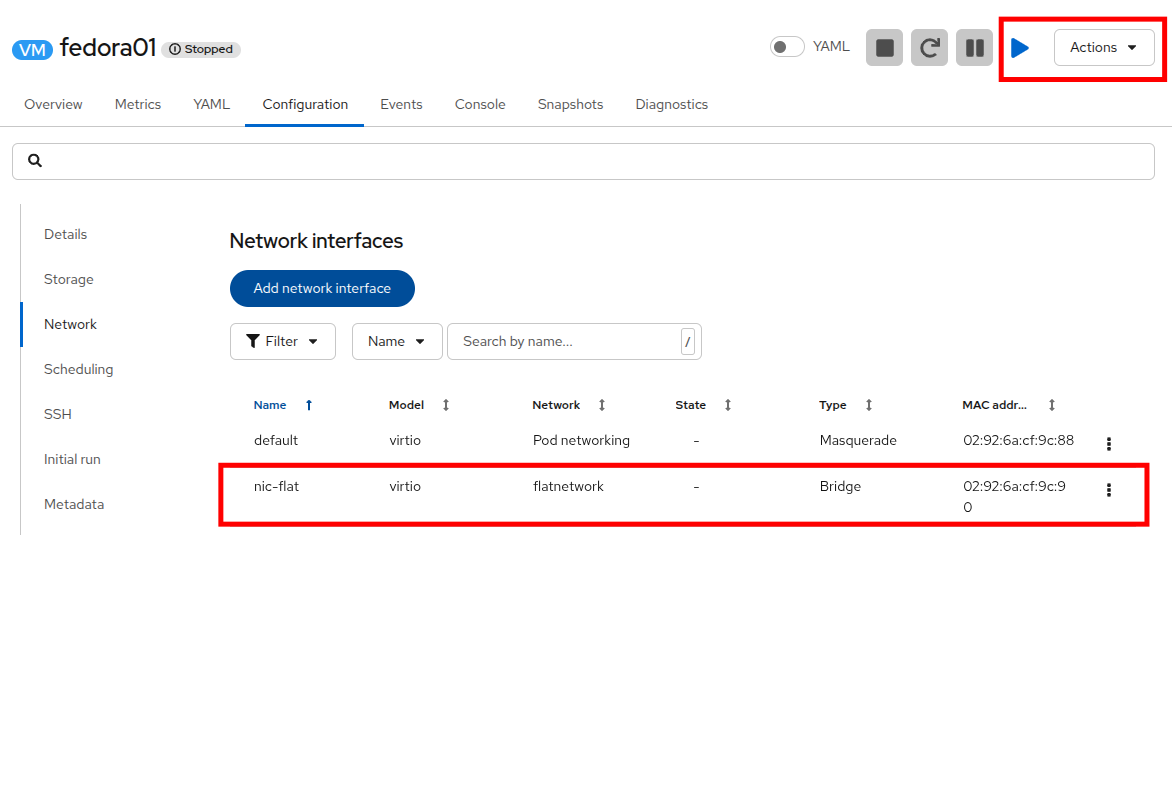Expand the Filter dropdown
This screenshot has height=792, width=1172.
pos(283,341)
